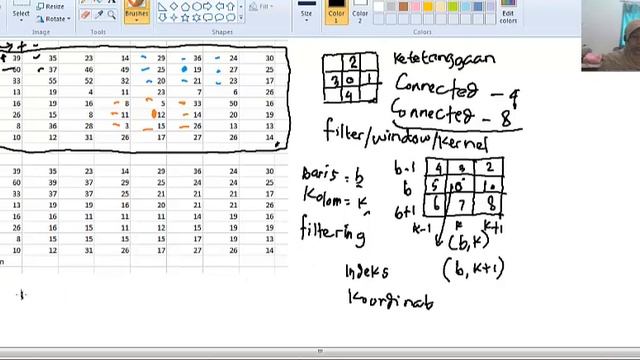
Task: Pick the white color swatch
Action: 379,7
